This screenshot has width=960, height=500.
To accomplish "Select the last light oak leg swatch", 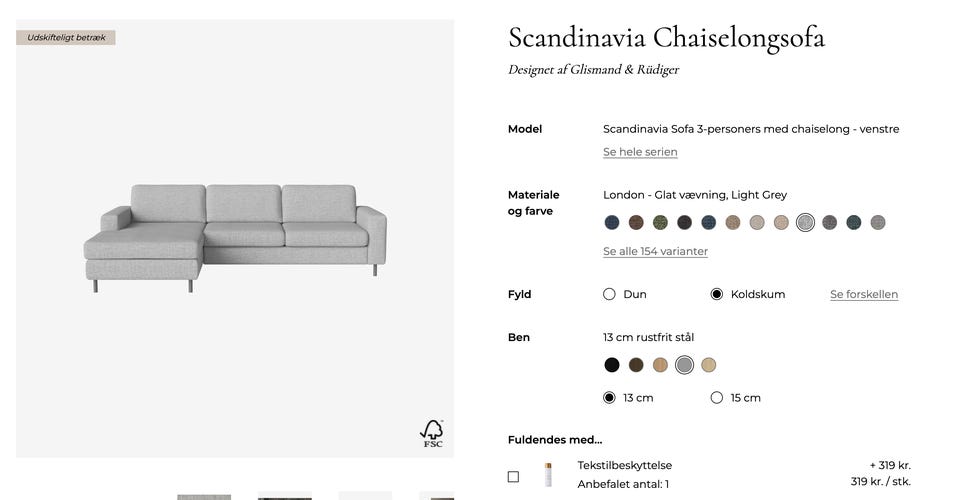I will 709,365.
